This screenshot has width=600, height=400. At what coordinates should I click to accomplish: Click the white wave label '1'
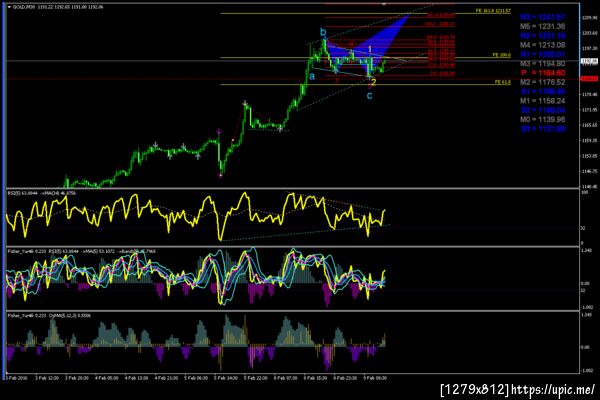tap(370, 49)
